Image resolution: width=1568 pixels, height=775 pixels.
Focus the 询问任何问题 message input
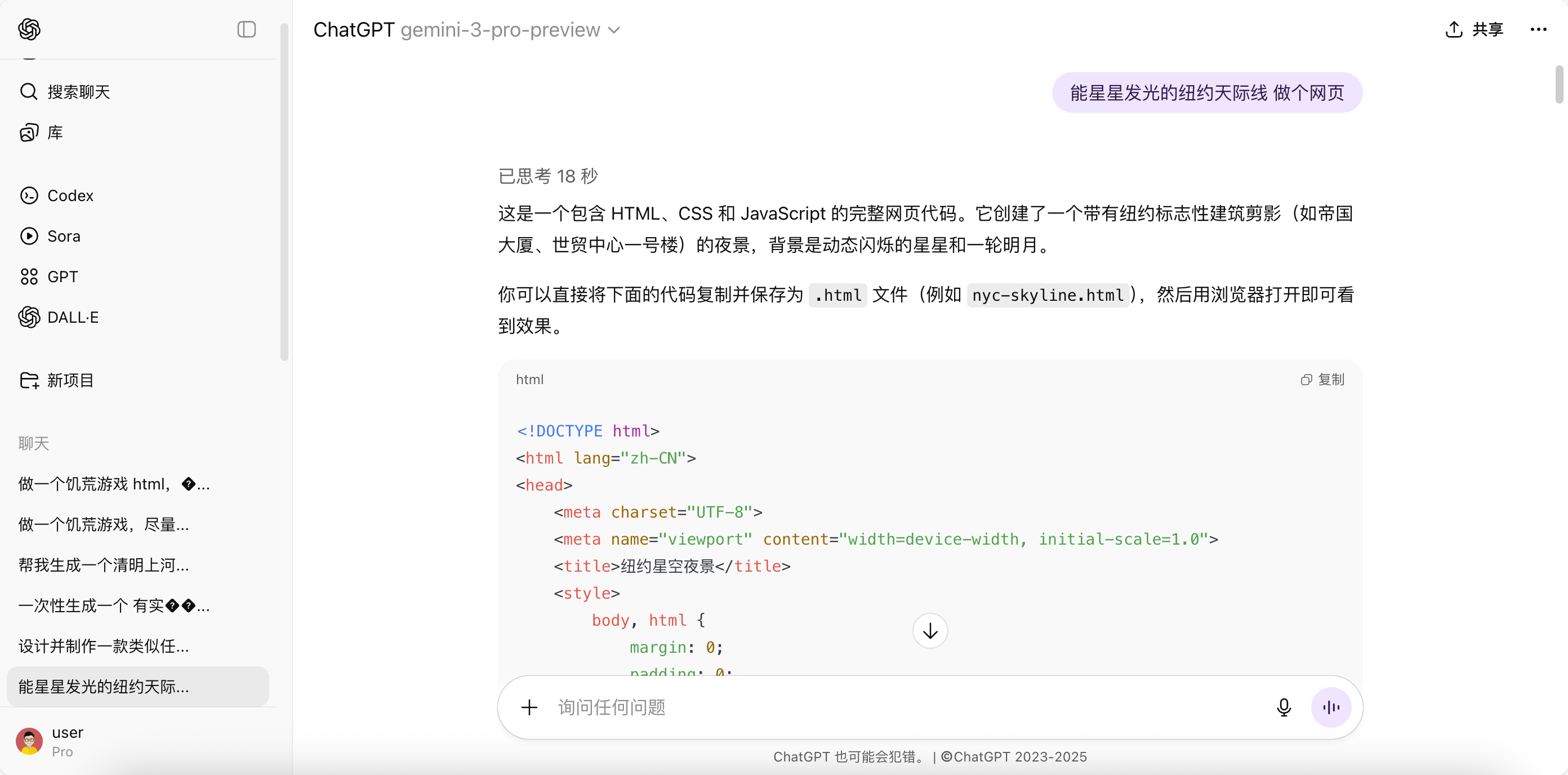907,707
